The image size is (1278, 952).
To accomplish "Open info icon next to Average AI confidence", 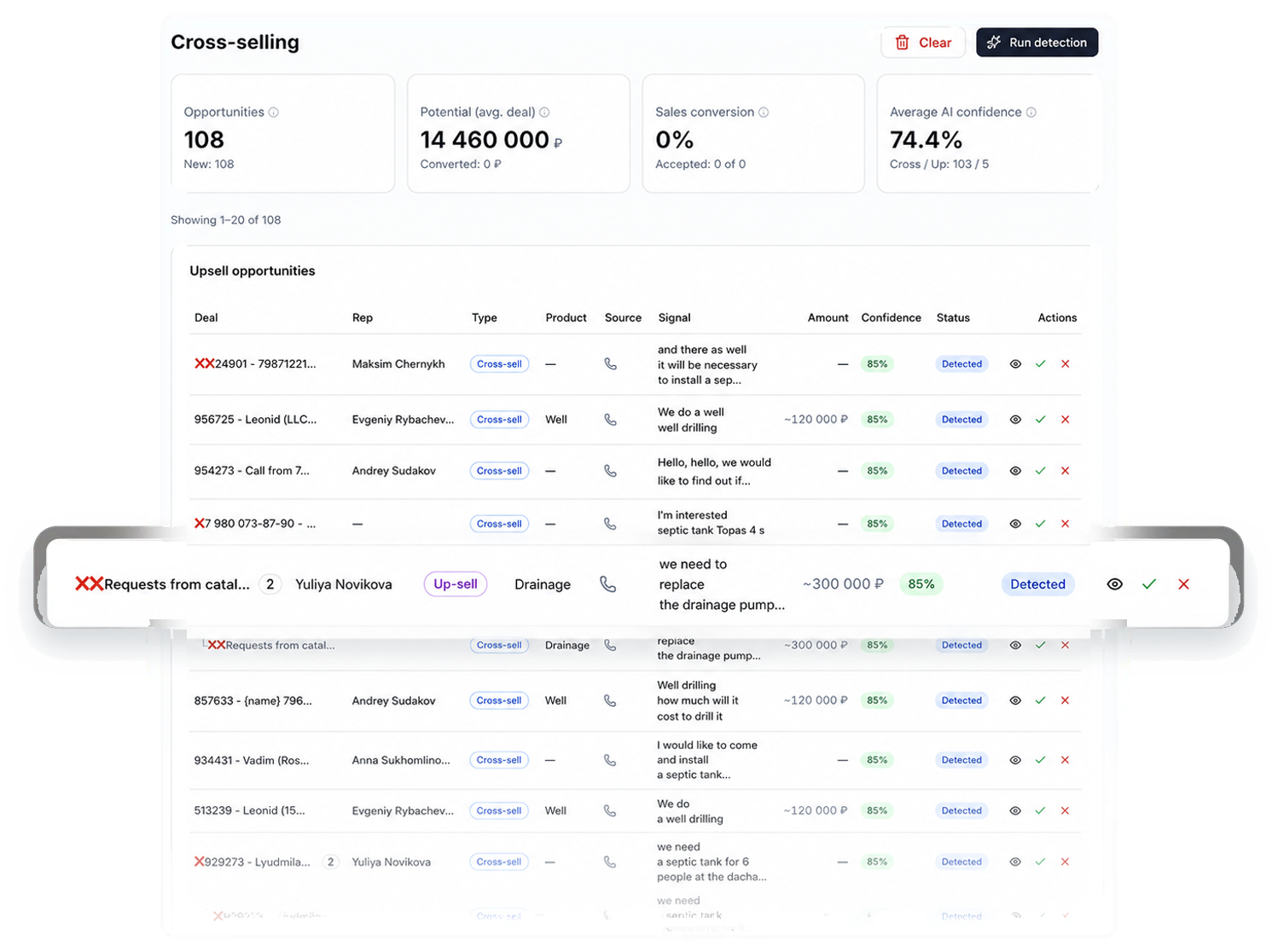I will 1031,112.
